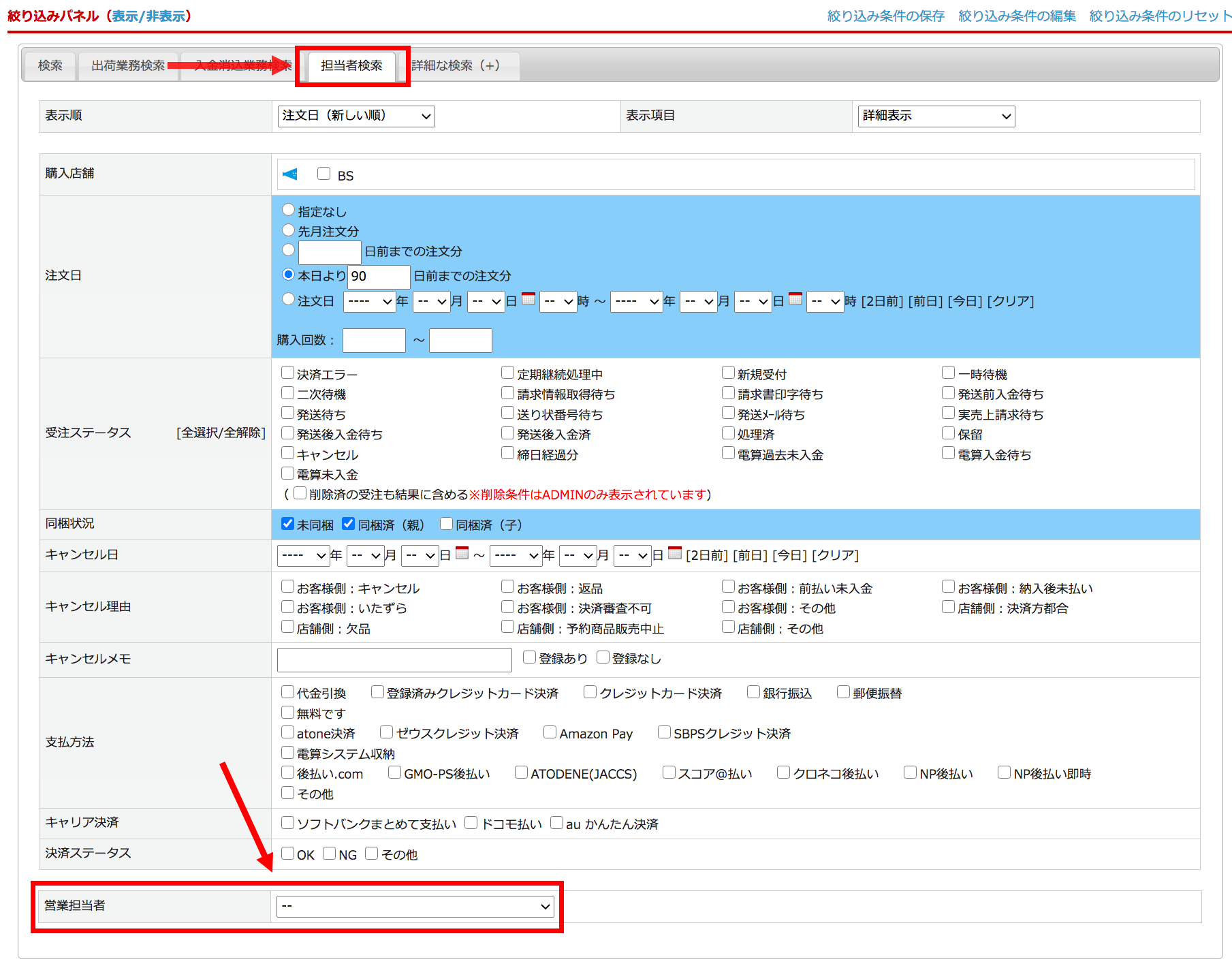Switch to the 出荷業務検索 tab
This screenshot has height=968, width=1232.
click(x=128, y=66)
